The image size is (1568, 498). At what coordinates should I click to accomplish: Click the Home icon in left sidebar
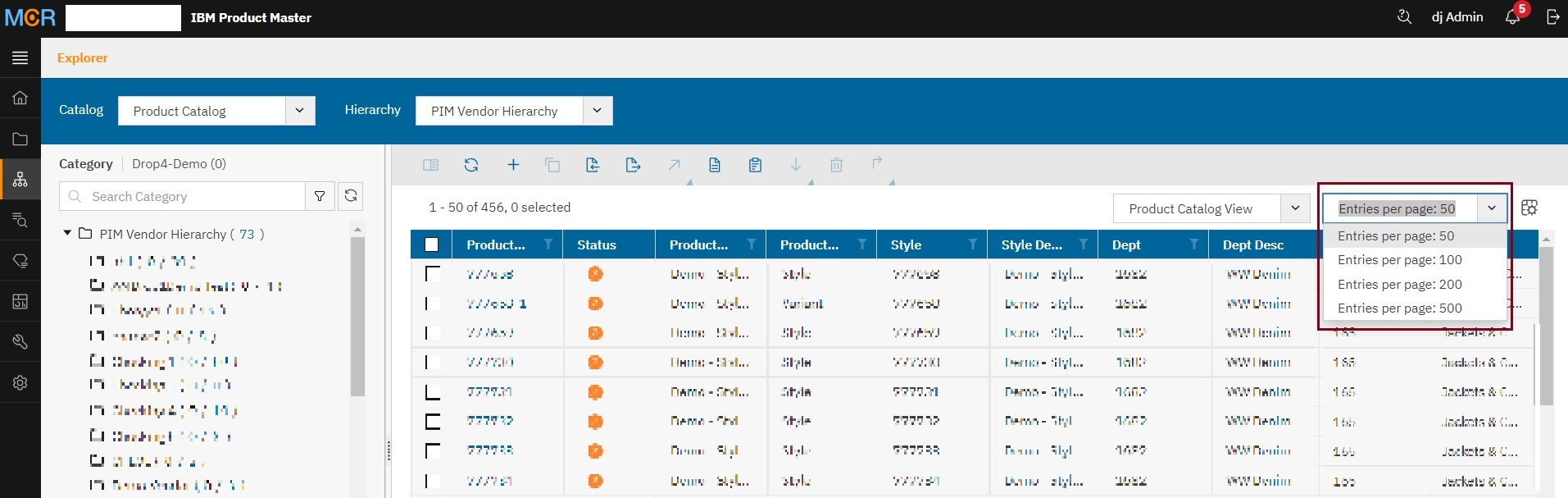click(20, 98)
